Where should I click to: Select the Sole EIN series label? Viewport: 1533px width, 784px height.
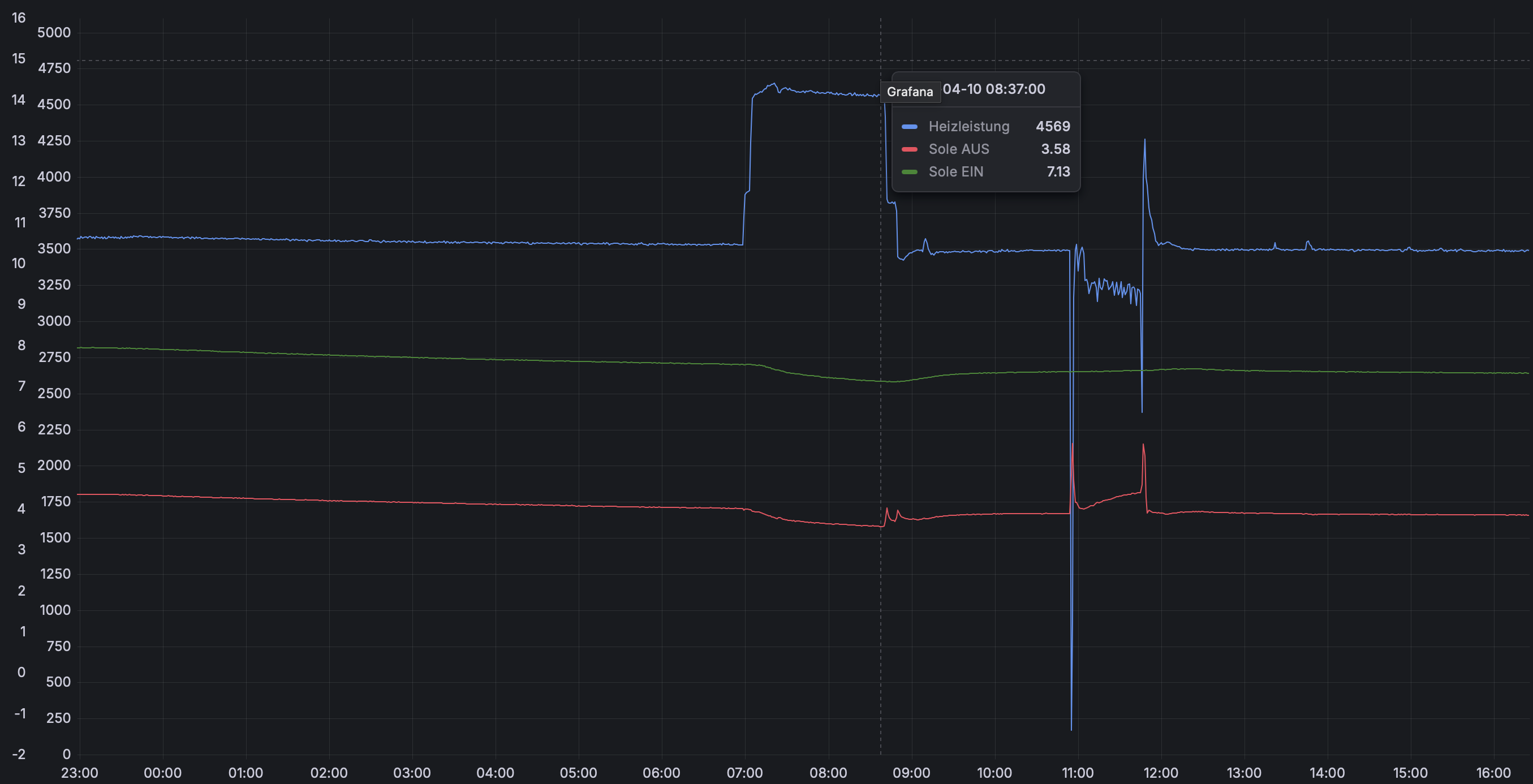[x=956, y=172]
